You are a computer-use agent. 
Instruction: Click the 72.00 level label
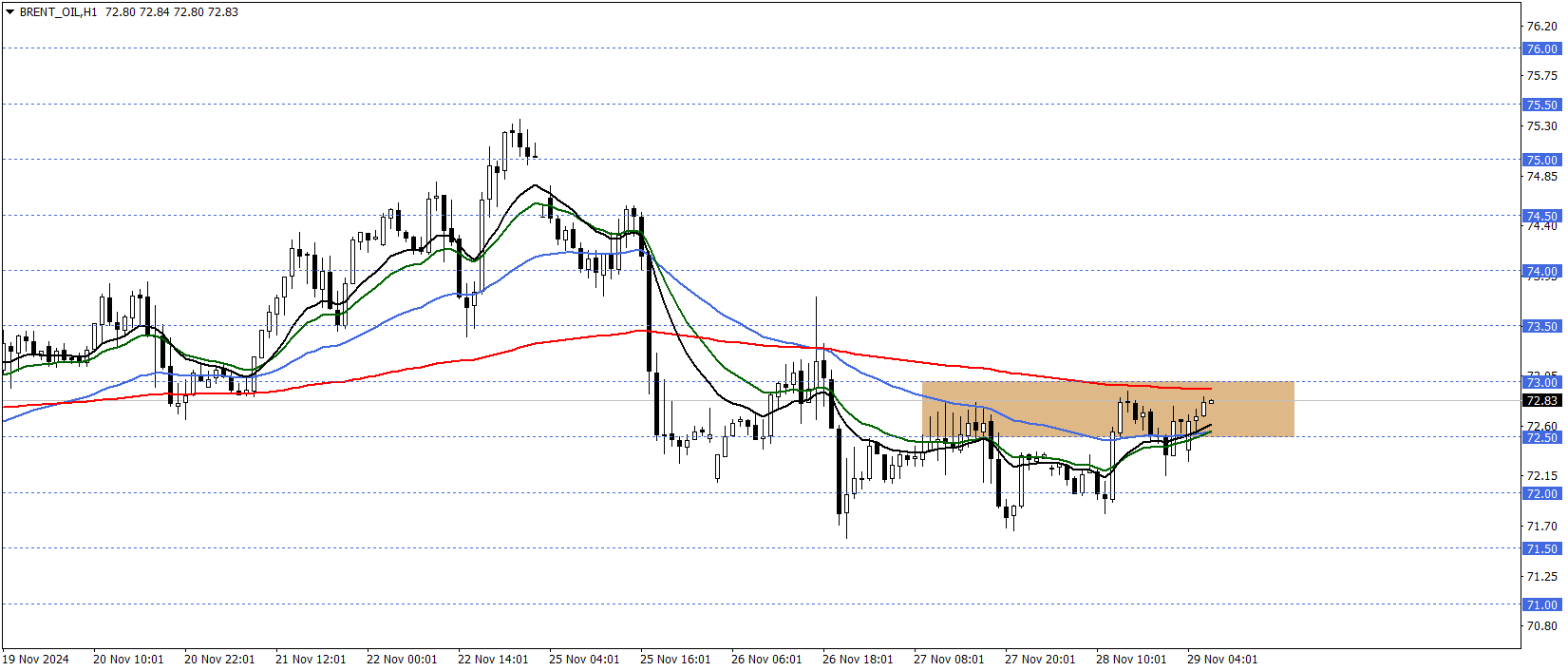(1541, 493)
